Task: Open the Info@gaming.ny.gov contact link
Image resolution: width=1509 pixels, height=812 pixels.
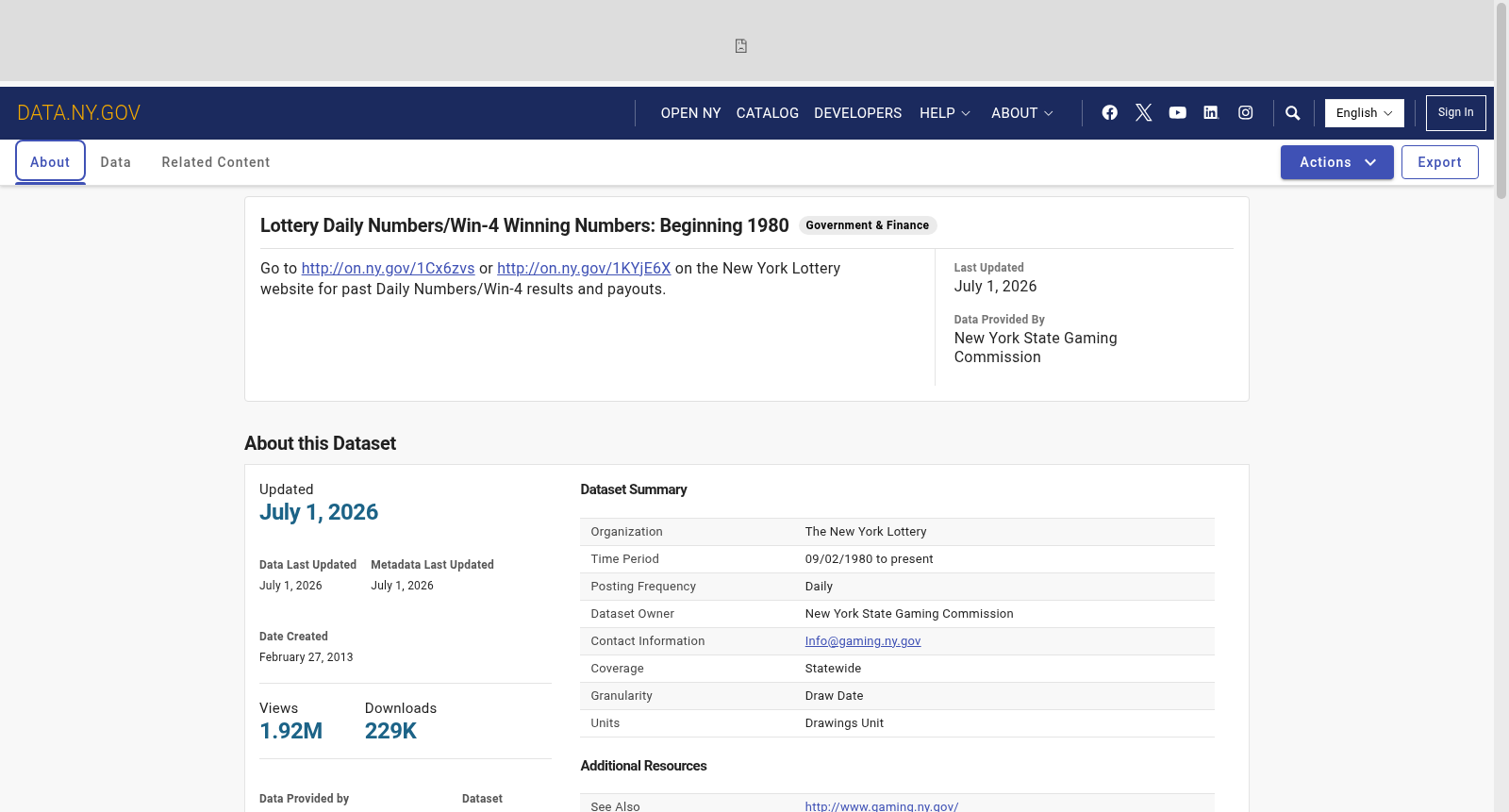Action: (x=863, y=641)
